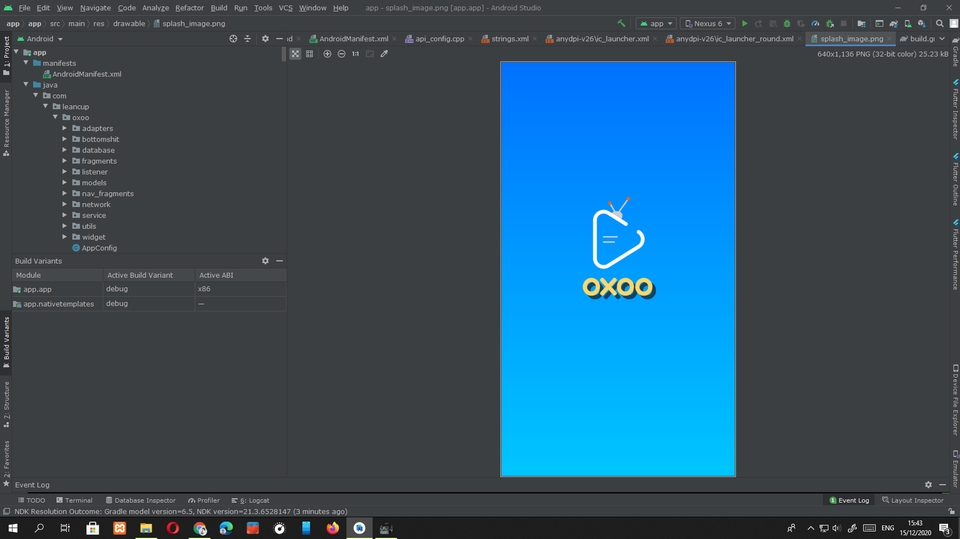The height and width of the screenshot is (539, 960).
Task: Open Opera browser from the taskbar
Action: [x=173, y=528]
